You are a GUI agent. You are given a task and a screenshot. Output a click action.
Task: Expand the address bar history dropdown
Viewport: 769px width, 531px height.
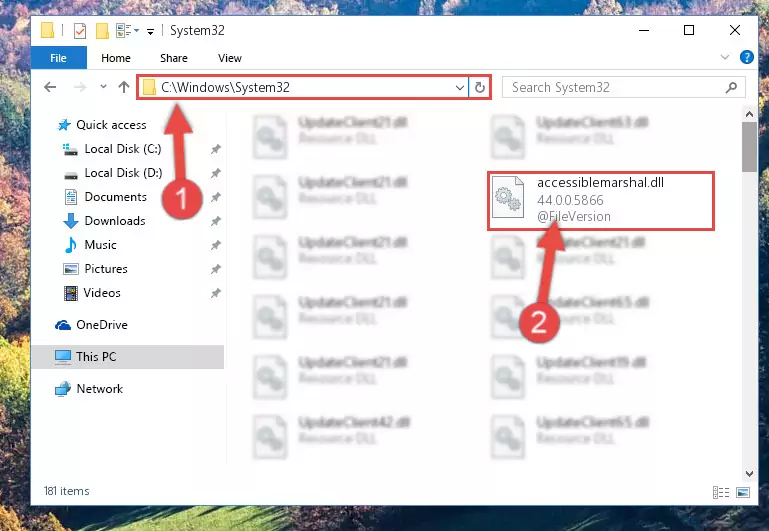tap(460, 88)
